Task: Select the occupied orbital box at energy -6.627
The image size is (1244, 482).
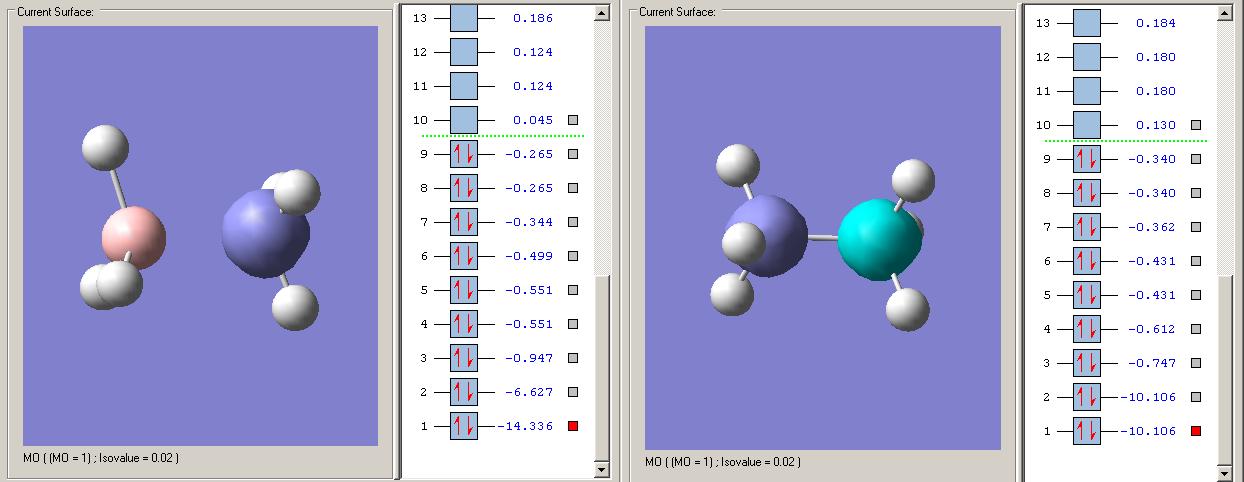Action: point(464,392)
